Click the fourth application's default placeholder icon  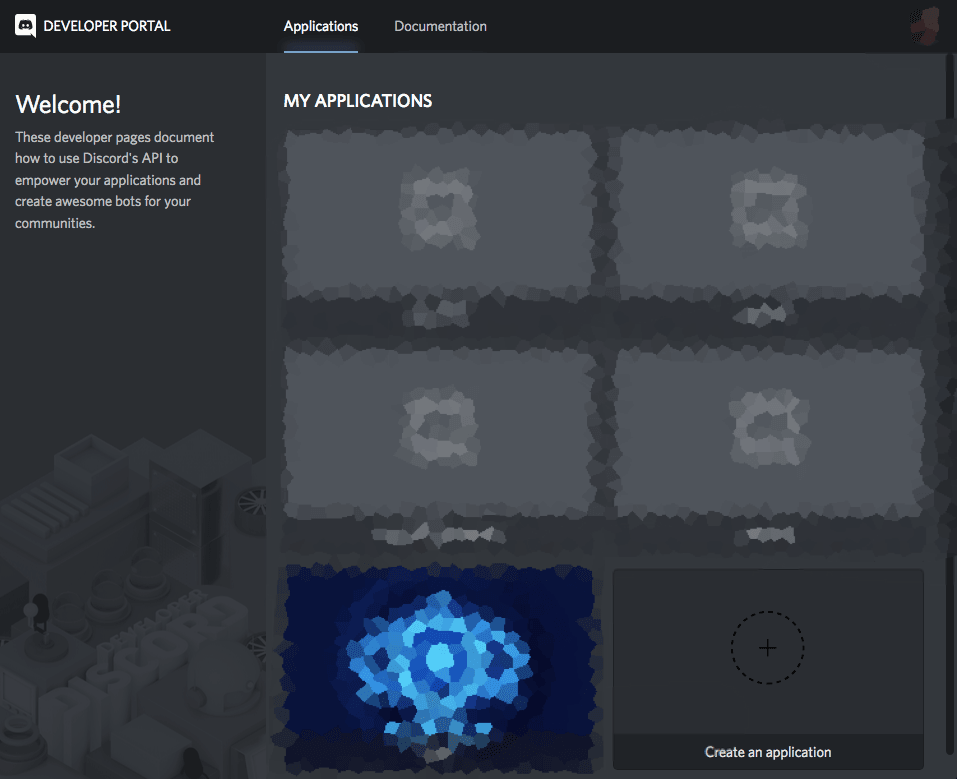click(768, 428)
